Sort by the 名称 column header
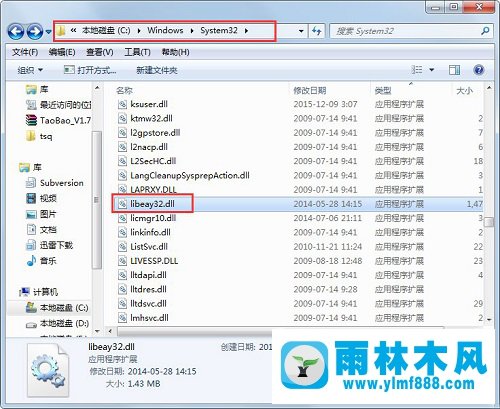This screenshot has width=500, height=409. pyautogui.click(x=124, y=90)
